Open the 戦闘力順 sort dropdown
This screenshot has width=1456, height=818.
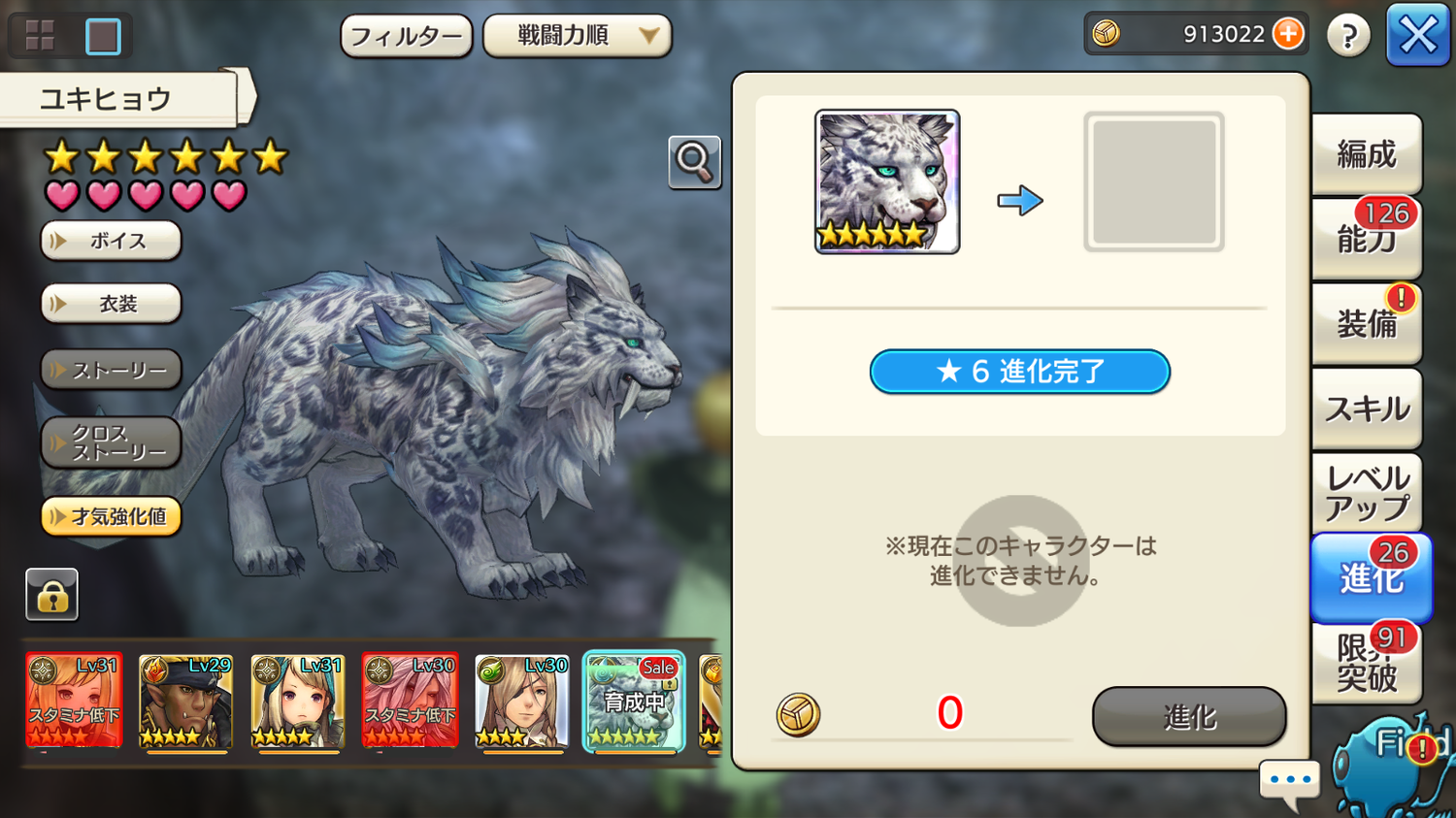click(577, 36)
